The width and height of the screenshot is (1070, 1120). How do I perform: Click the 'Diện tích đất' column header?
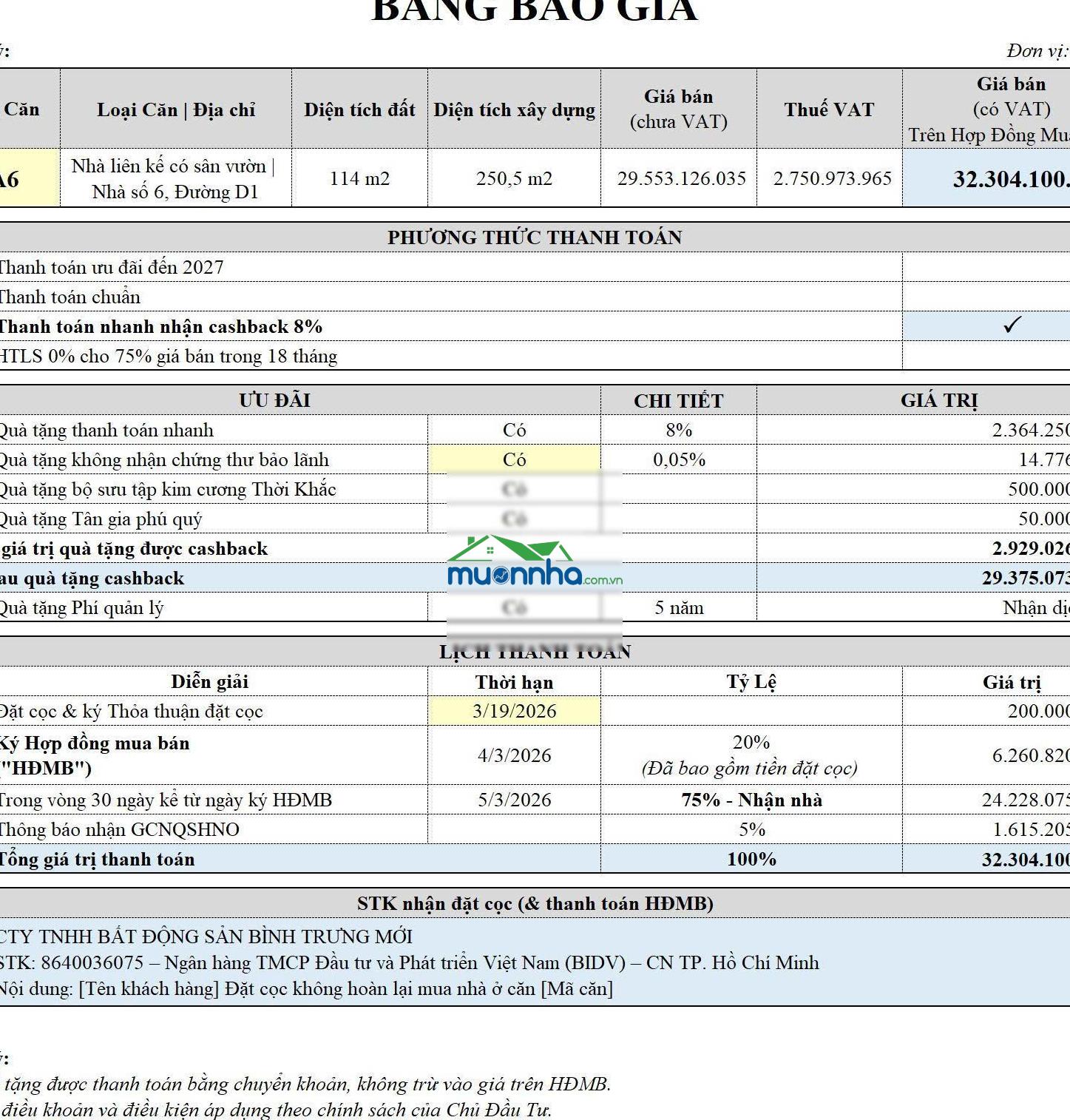tap(359, 109)
